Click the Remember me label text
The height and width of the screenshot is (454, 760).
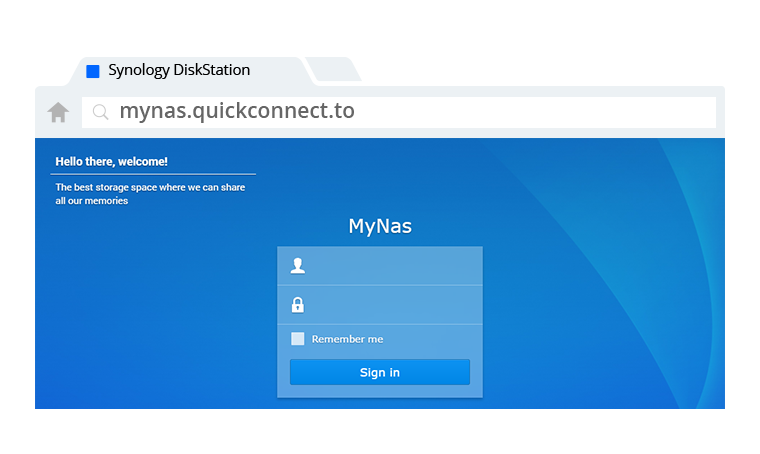[x=347, y=339]
